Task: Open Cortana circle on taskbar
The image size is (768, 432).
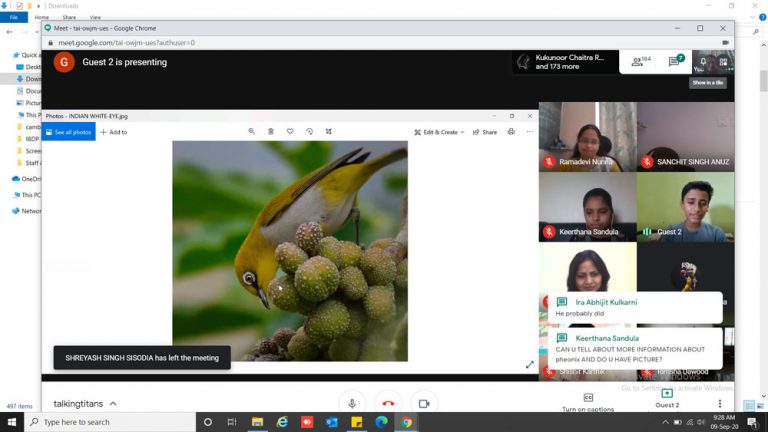Action: tap(208, 422)
